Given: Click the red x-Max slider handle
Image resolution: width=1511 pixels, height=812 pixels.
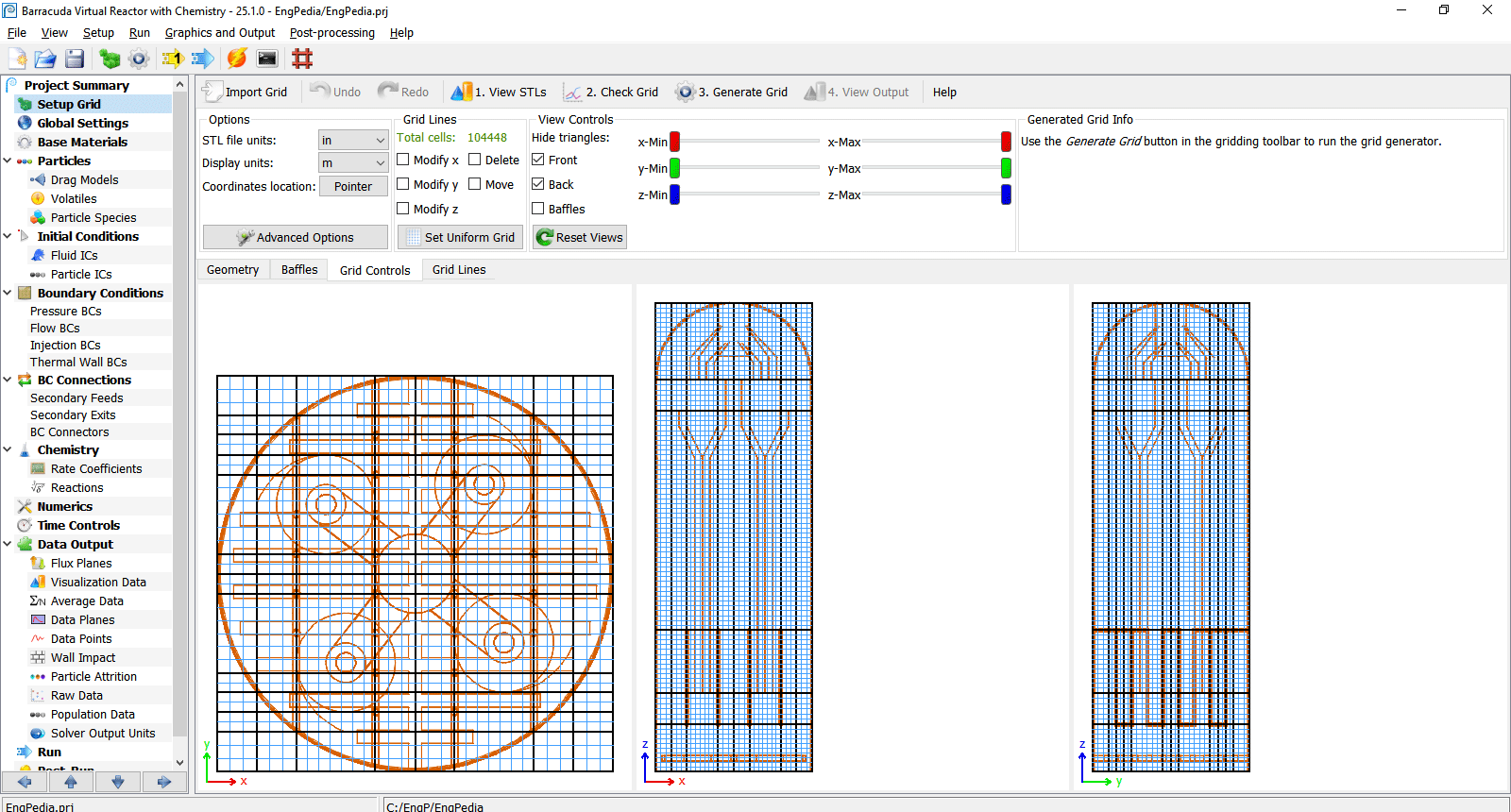Looking at the screenshot, I should click(x=1006, y=142).
